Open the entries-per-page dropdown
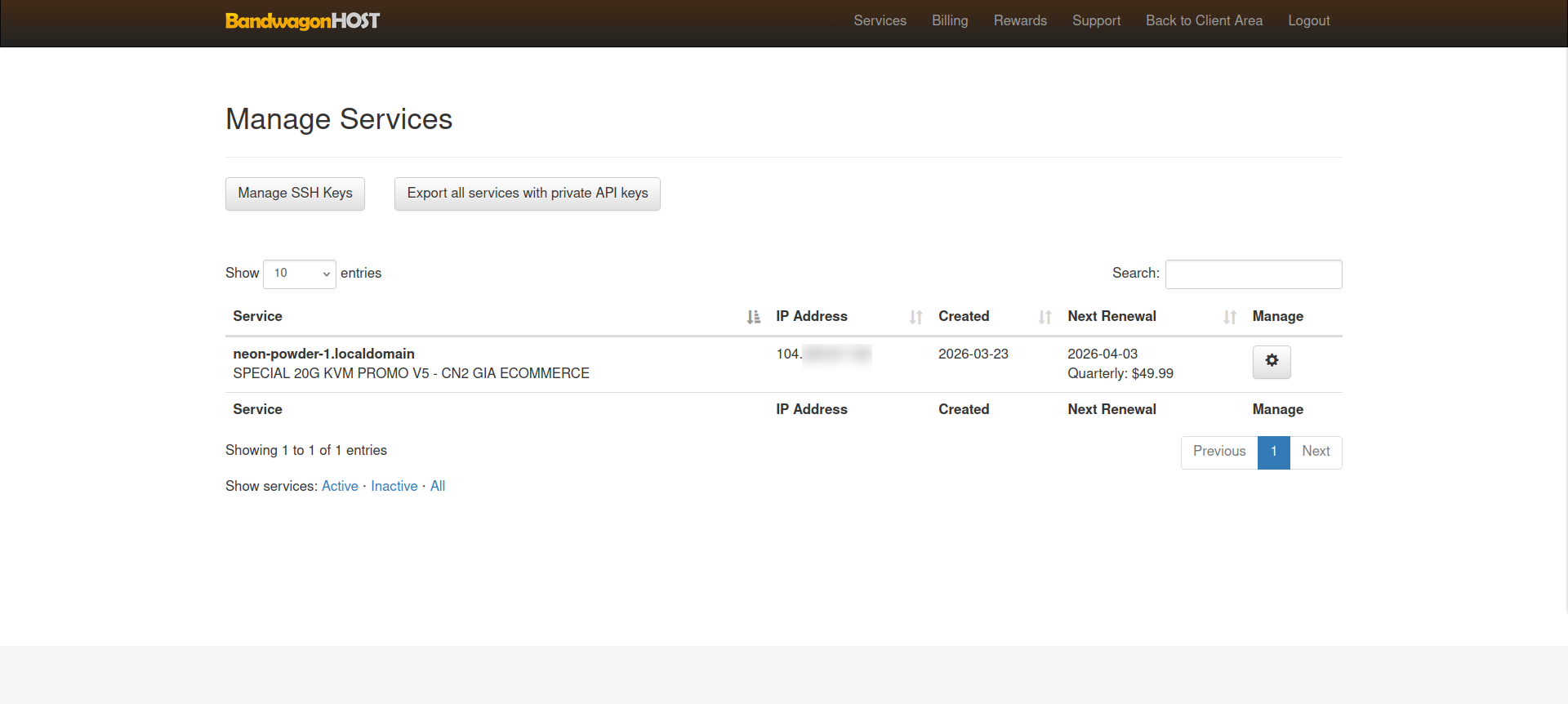The image size is (1568, 704). click(x=299, y=274)
